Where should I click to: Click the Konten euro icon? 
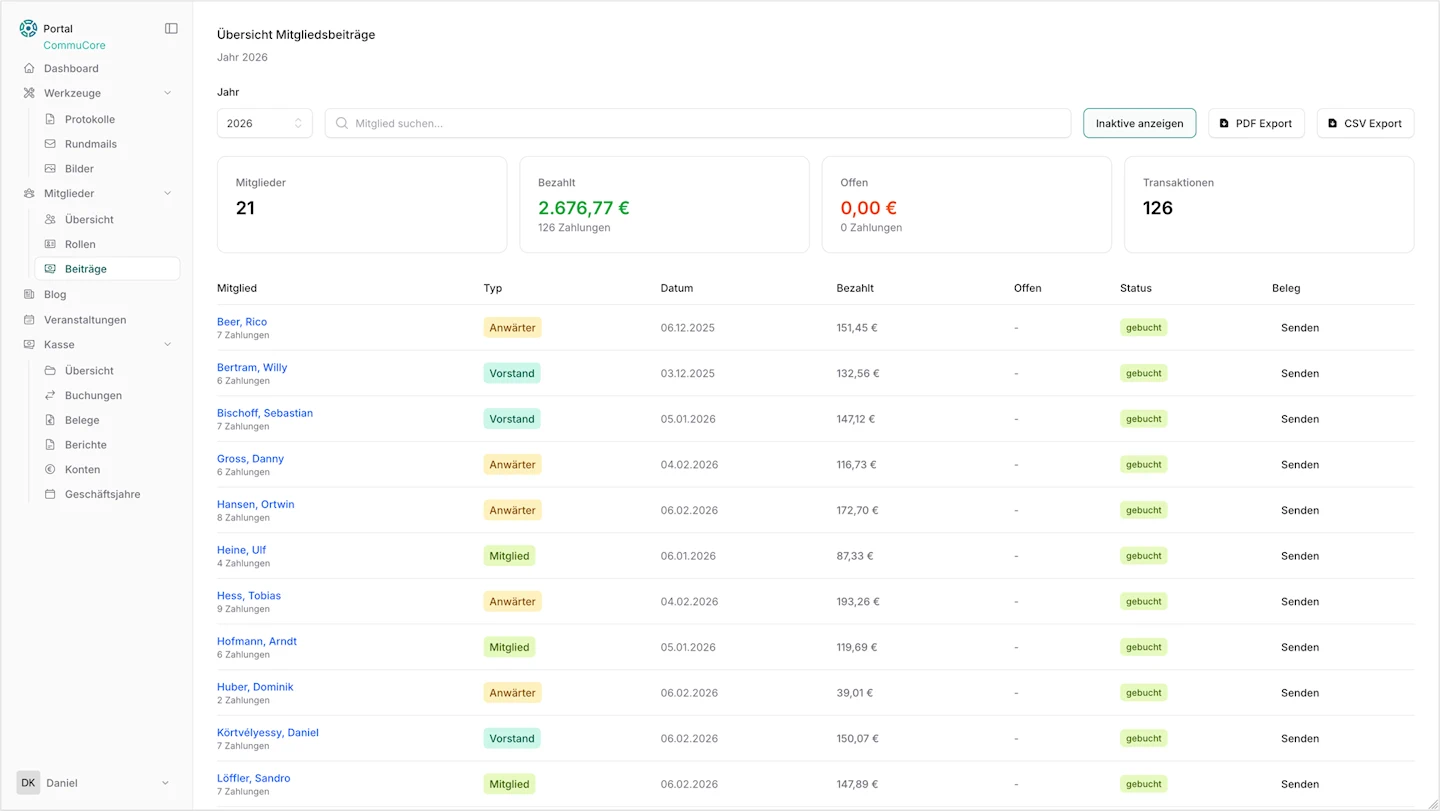pos(50,470)
